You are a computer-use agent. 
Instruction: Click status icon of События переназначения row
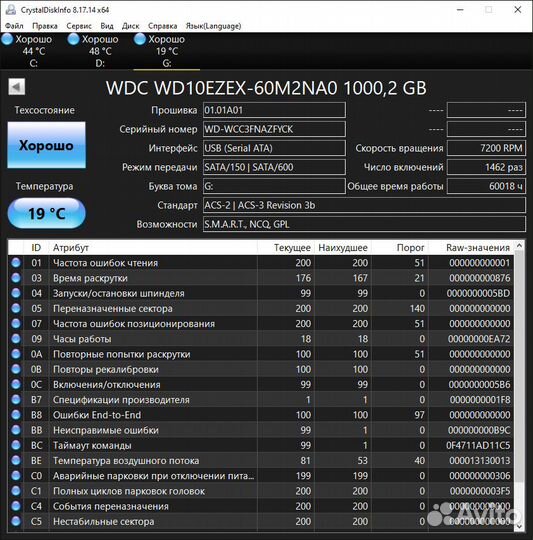click(x=16, y=506)
